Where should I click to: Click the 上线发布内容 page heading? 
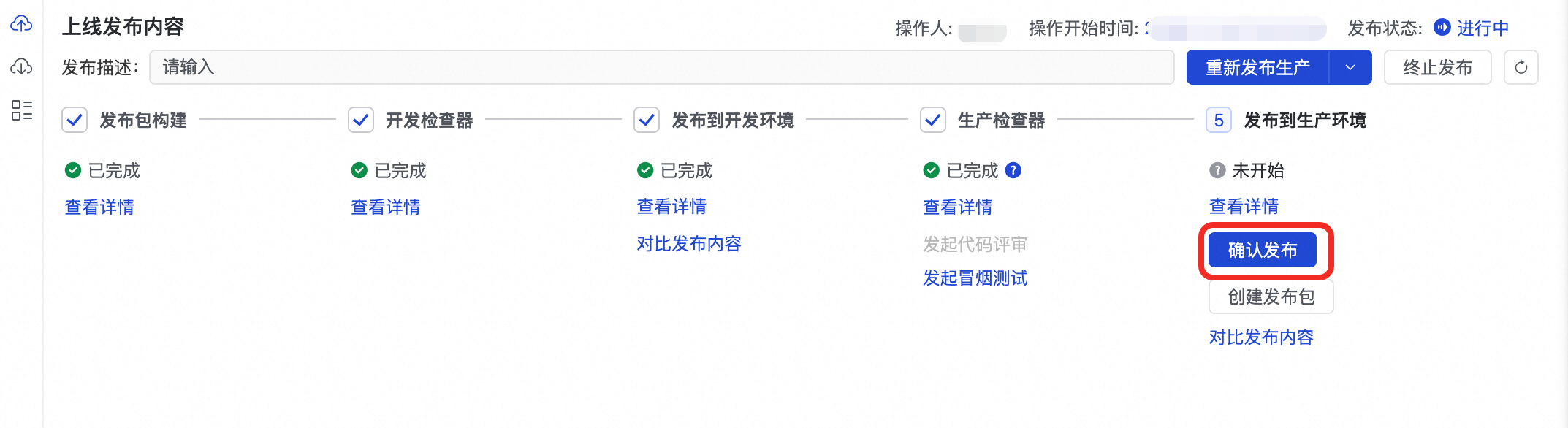(123, 27)
